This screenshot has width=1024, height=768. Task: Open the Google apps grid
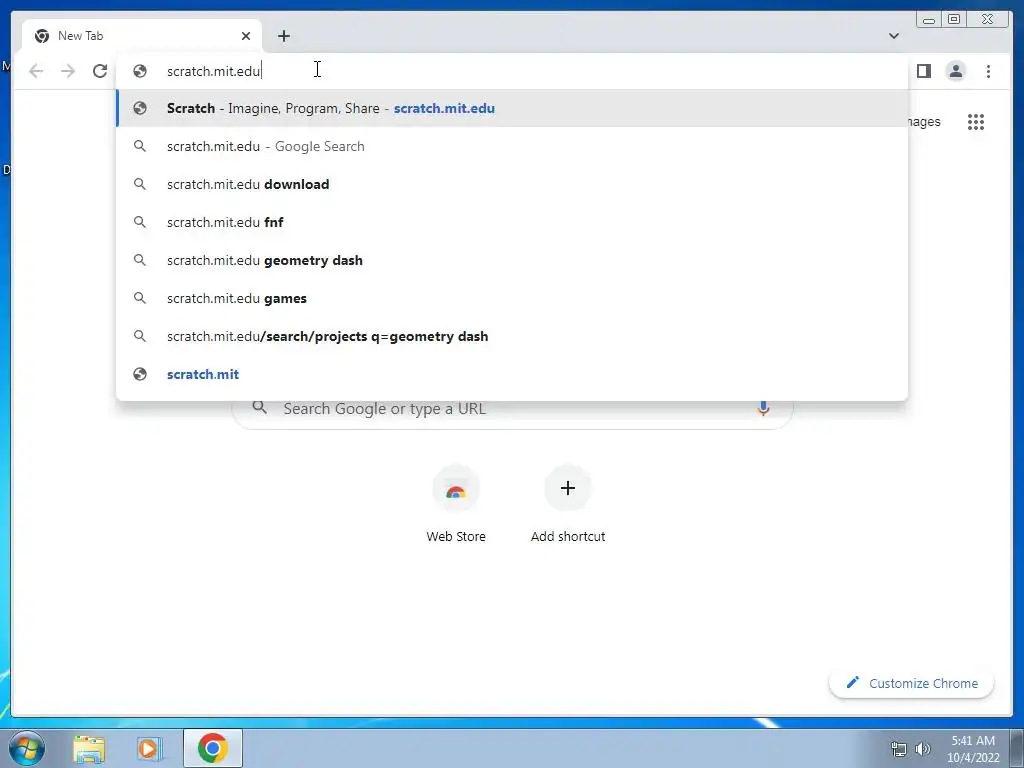pyautogui.click(x=976, y=122)
